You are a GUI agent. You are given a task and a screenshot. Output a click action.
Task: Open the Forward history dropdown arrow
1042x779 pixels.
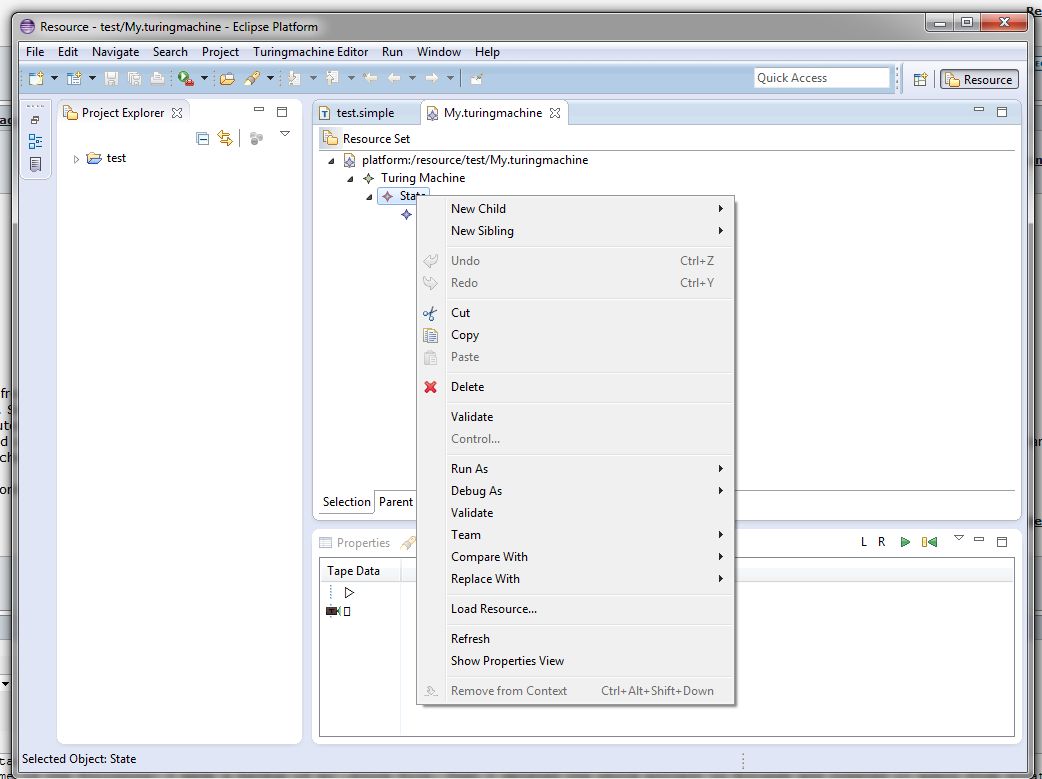coord(451,78)
